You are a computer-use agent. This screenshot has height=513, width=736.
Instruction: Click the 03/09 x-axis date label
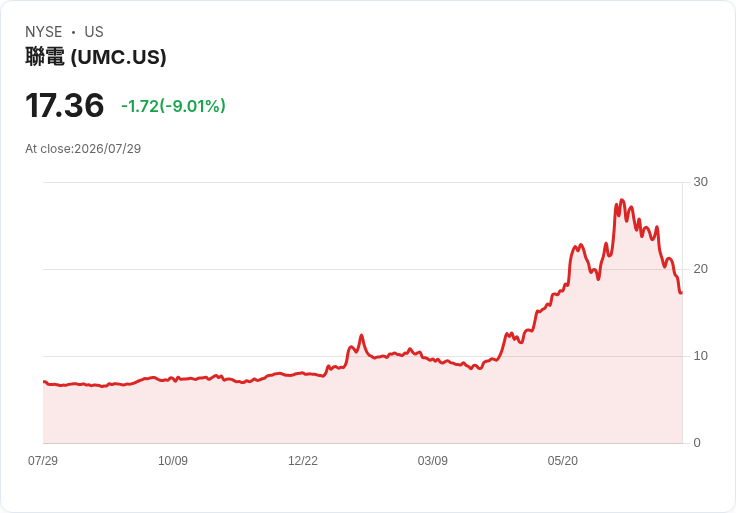pyautogui.click(x=432, y=460)
